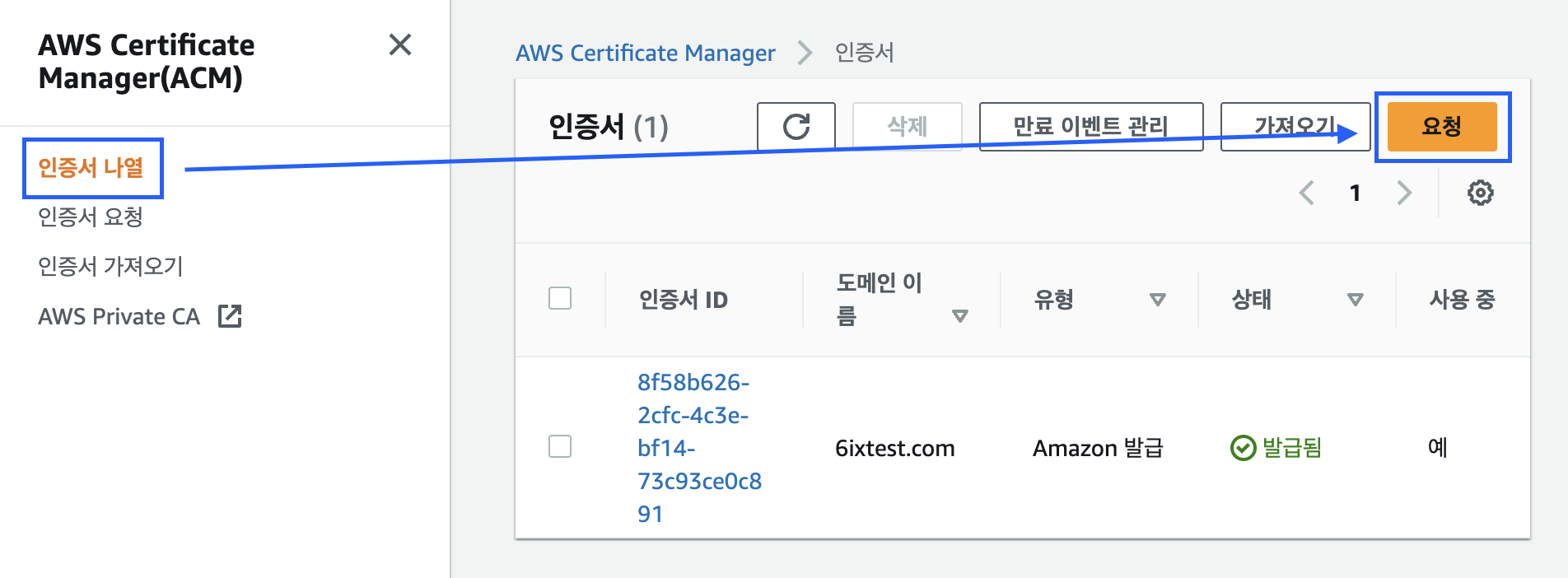
Task: Sort by domain name column arrow
Action: [959, 316]
